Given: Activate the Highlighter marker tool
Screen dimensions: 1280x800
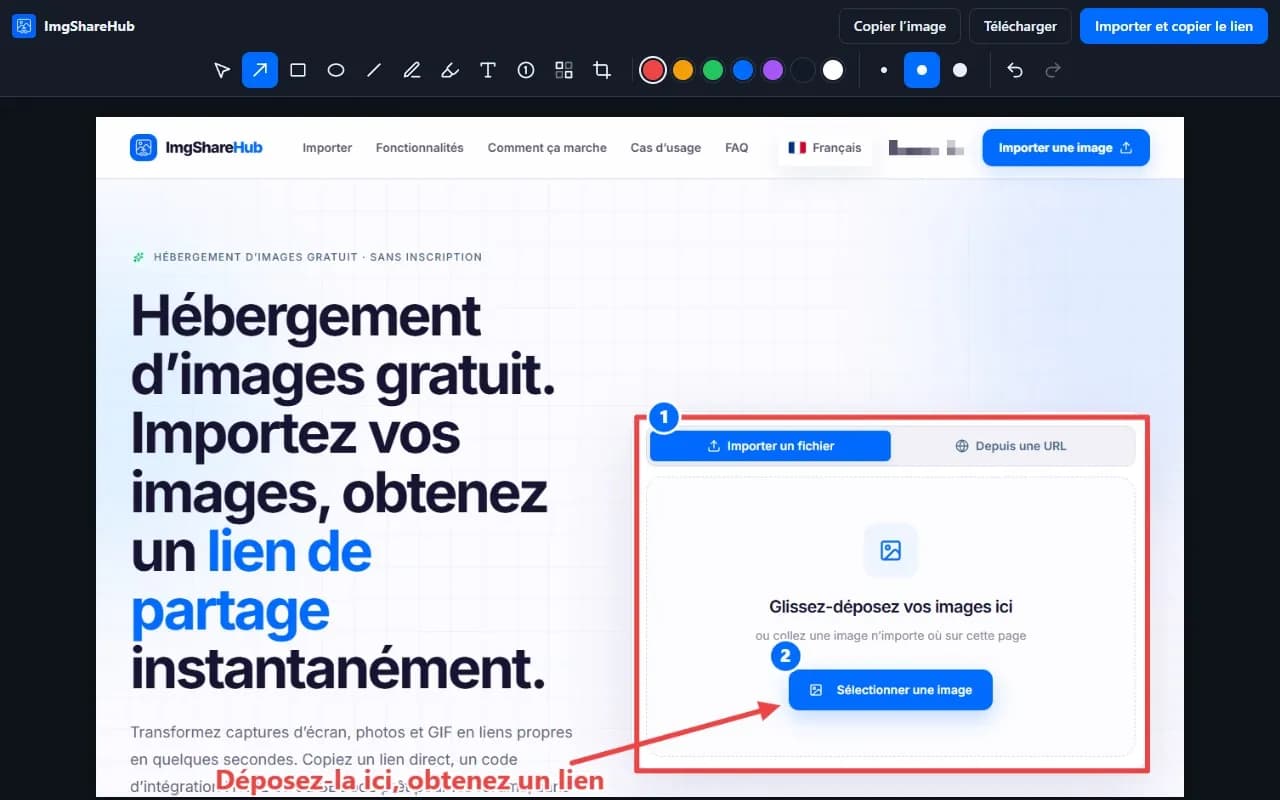Looking at the screenshot, I should tap(450, 70).
